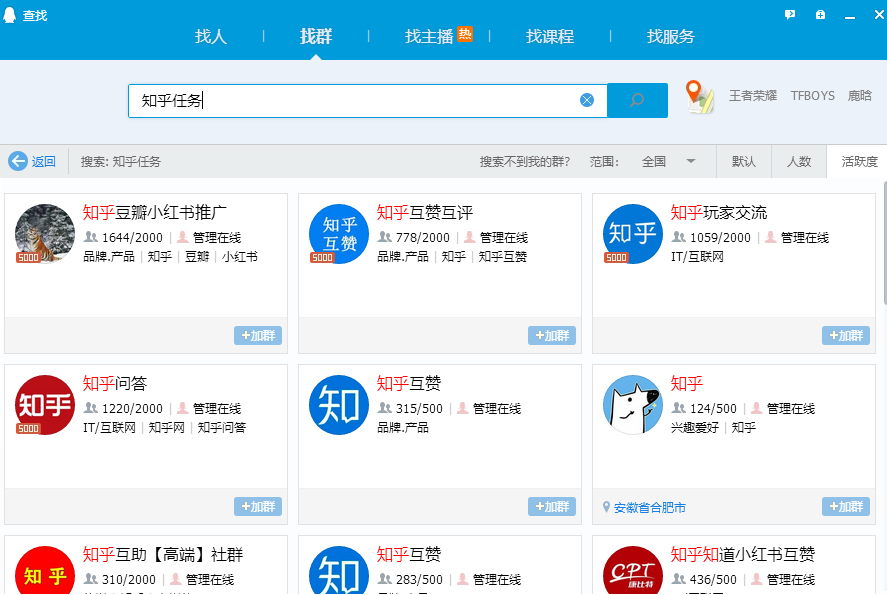Click the 搜索不到我的群? link

click(524, 162)
